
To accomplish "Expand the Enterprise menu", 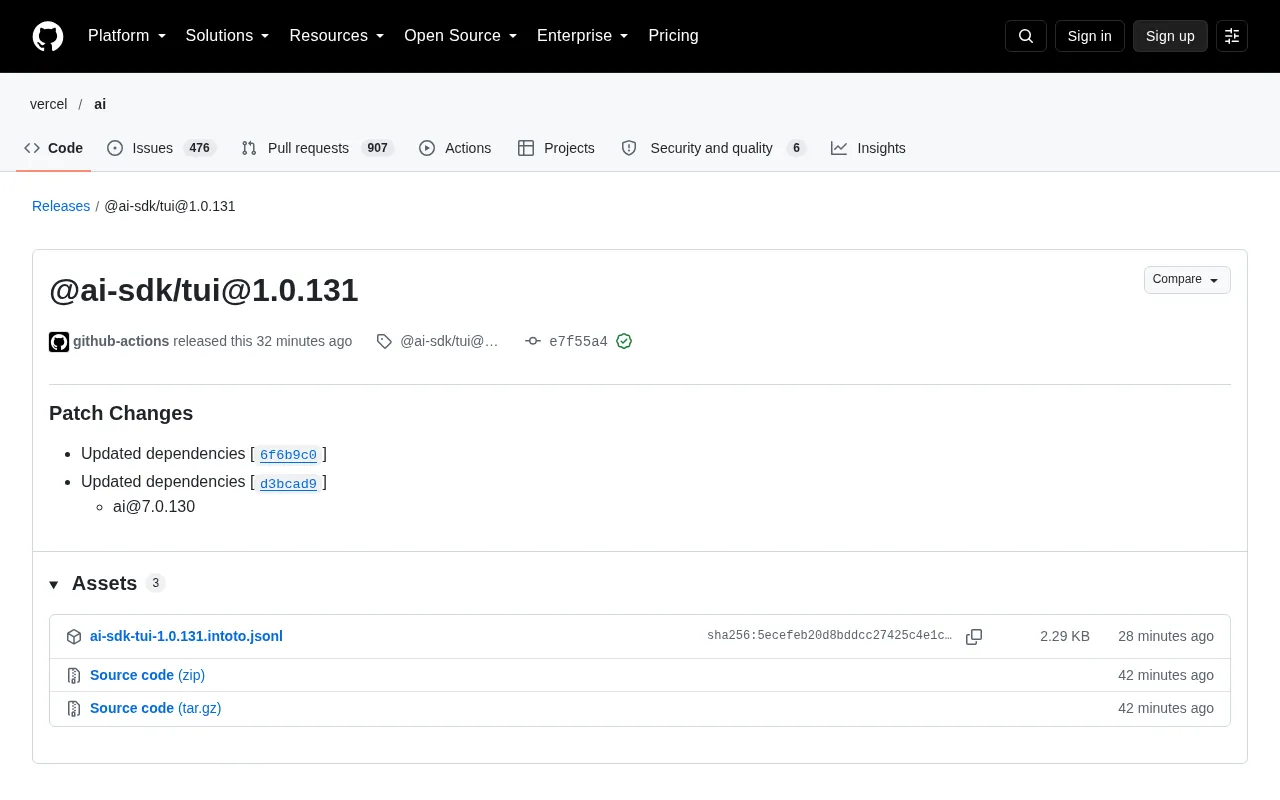I will [x=583, y=36].
